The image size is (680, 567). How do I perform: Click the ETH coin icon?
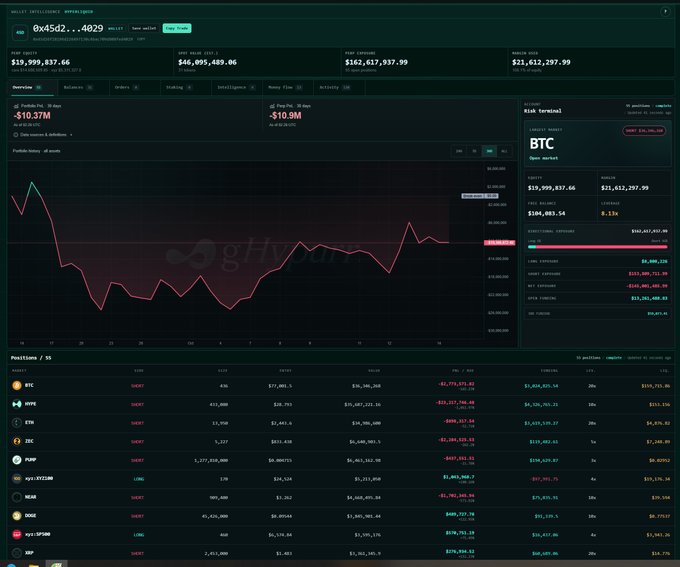click(17, 423)
